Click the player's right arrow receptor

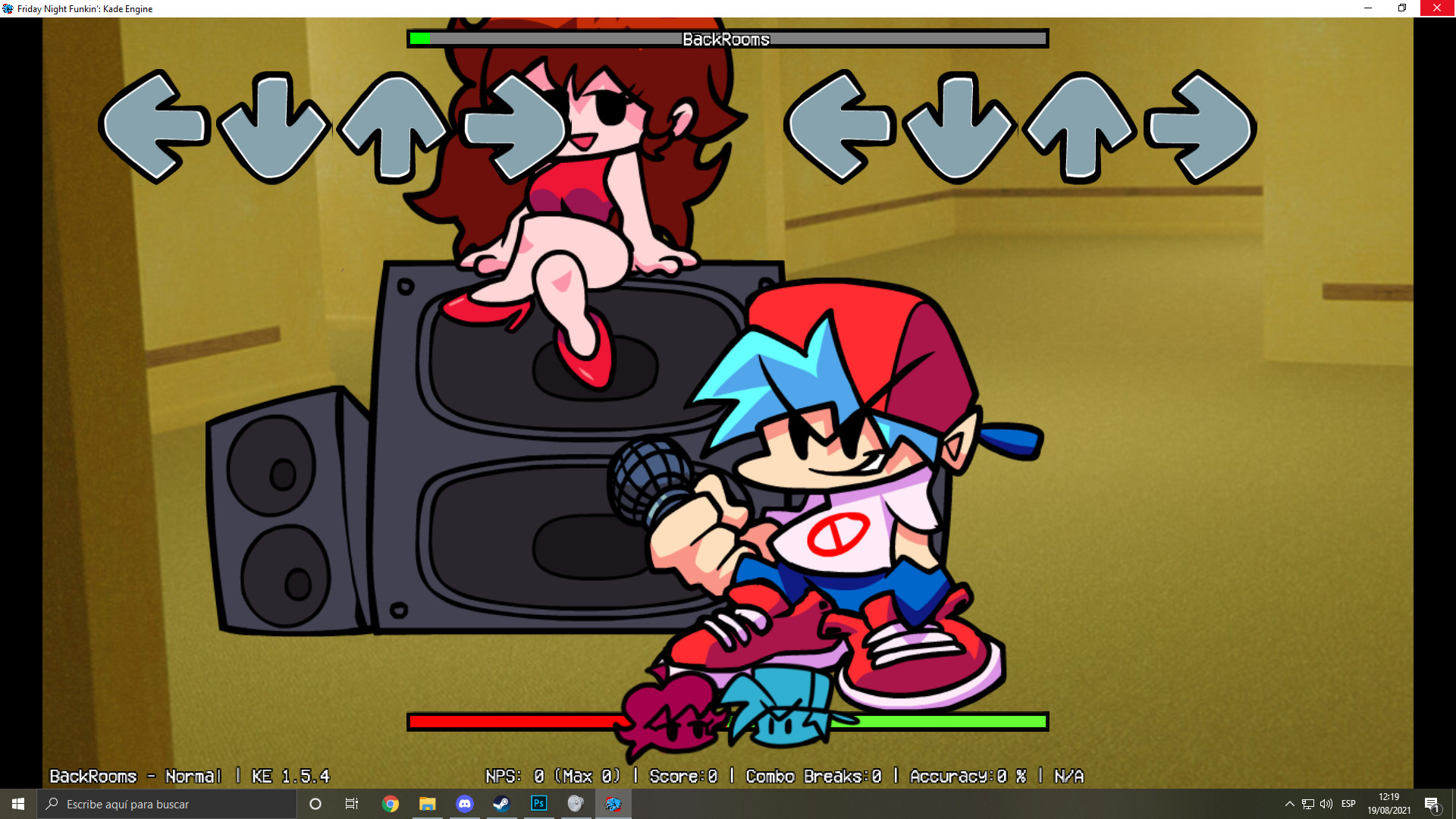pos(1201,127)
